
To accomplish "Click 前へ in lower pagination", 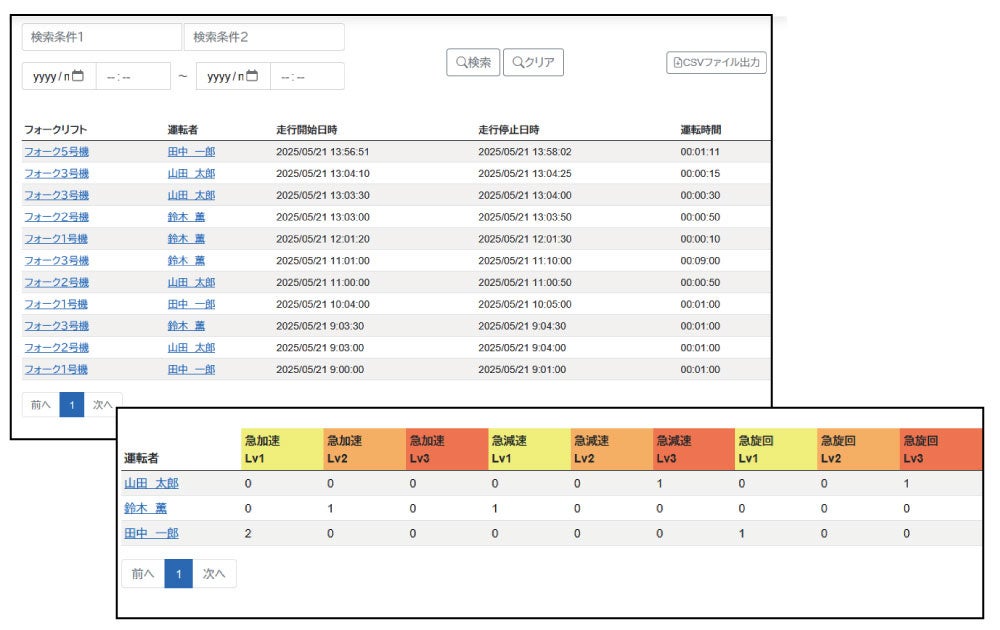I will tap(143, 574).
